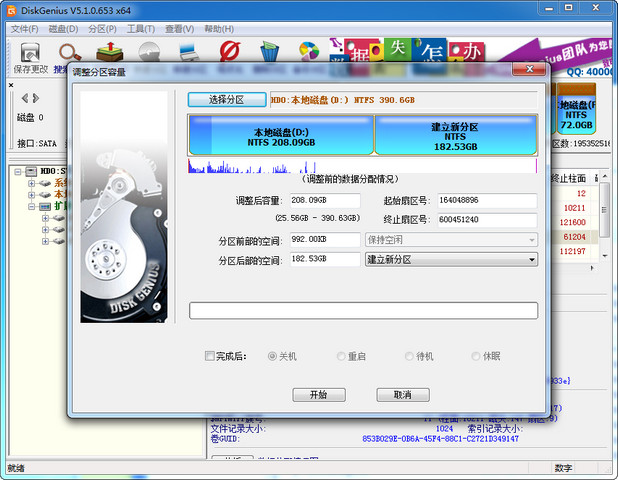Expand the second partition node under HD0
This screenshot has height=480, width=618.
point(32,195)
